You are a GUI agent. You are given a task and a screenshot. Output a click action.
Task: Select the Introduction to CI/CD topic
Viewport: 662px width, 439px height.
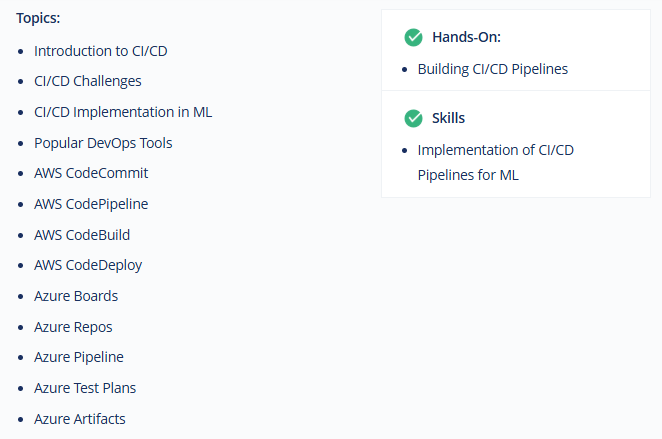100,51
